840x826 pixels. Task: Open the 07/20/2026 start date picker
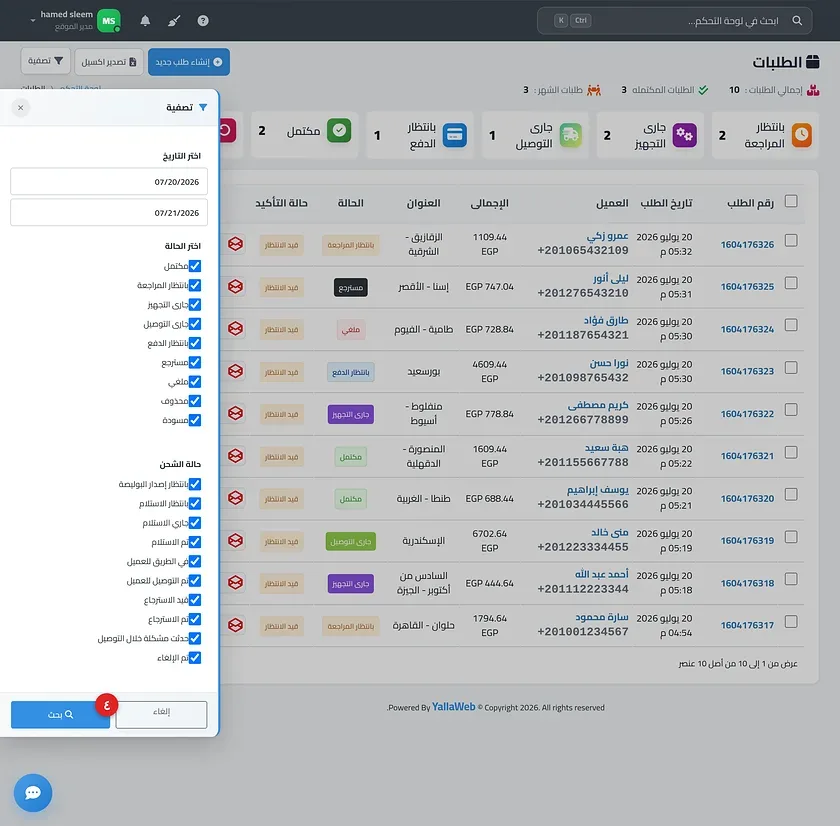[109, 182]
